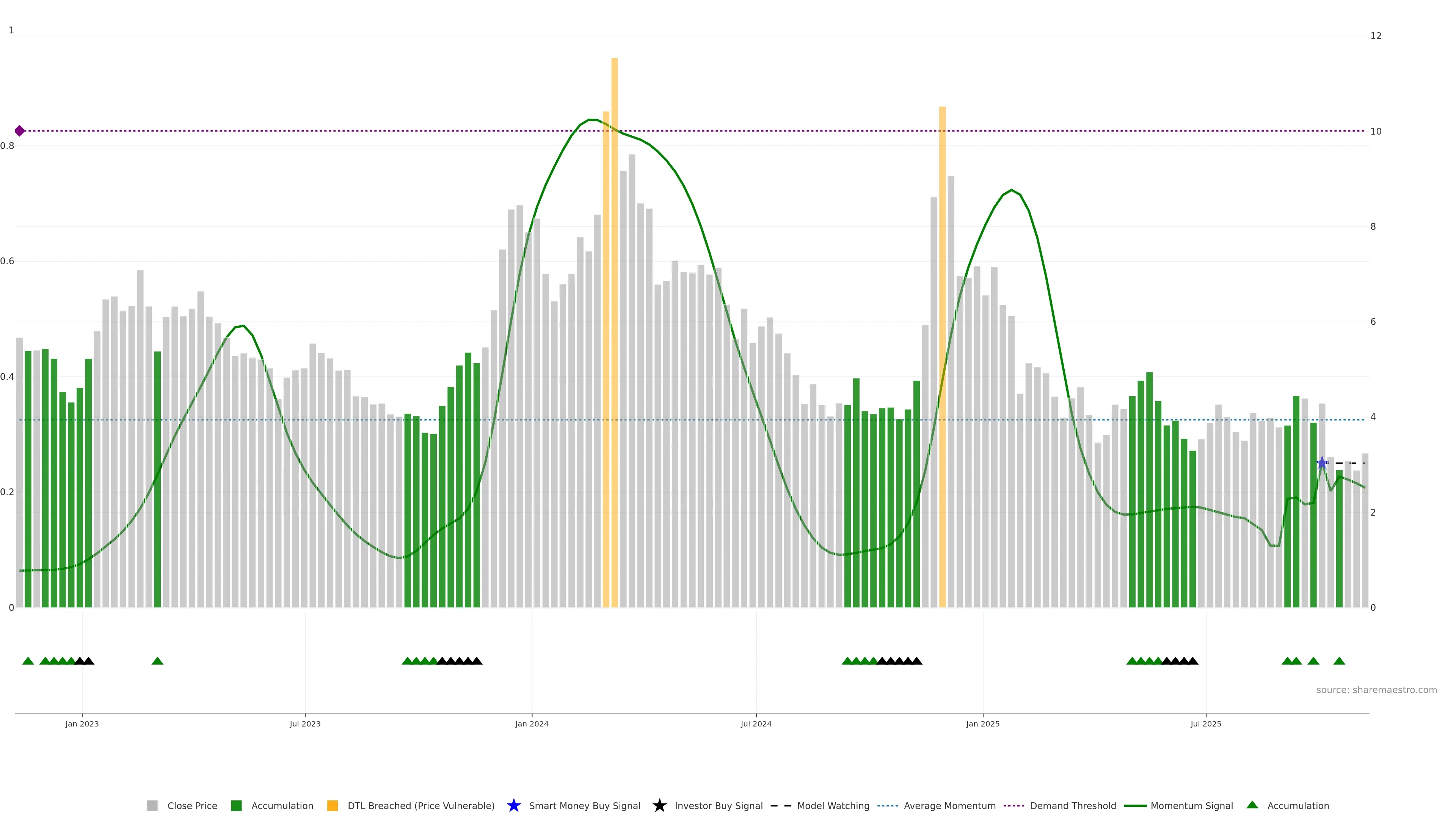Click the Jul 2025 axis label
Screen dimensions: 1456x819
1206,724
